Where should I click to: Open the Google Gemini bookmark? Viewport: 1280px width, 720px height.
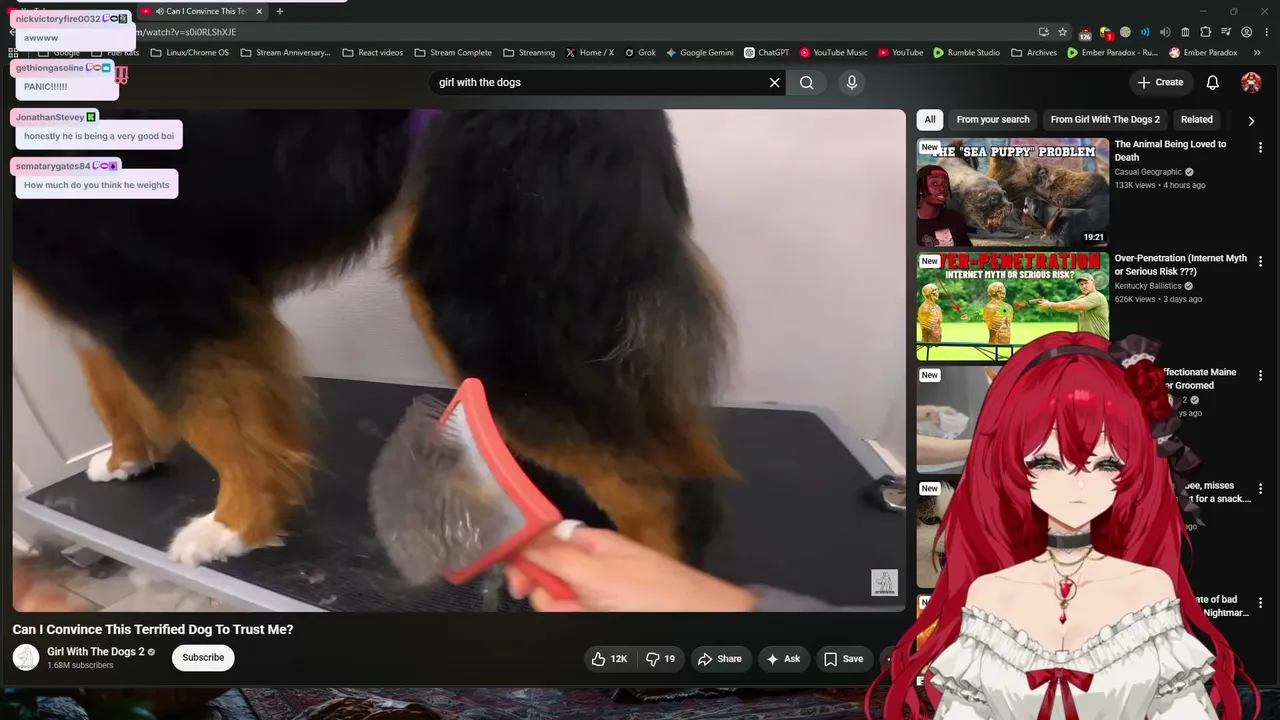(700, 53)
